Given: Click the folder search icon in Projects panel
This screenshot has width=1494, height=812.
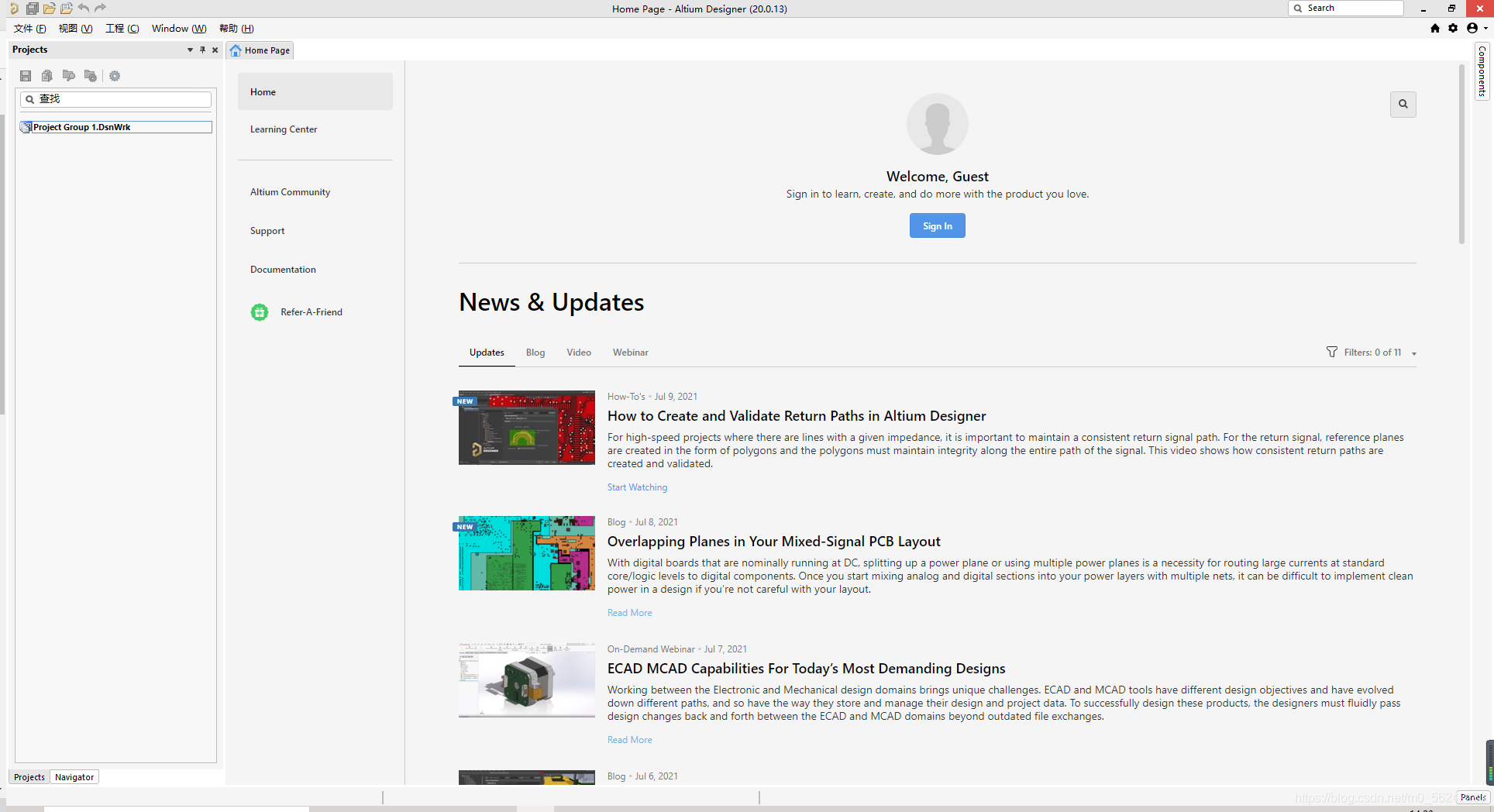Looking at the screenshot, I should click(x=69, y=76).
